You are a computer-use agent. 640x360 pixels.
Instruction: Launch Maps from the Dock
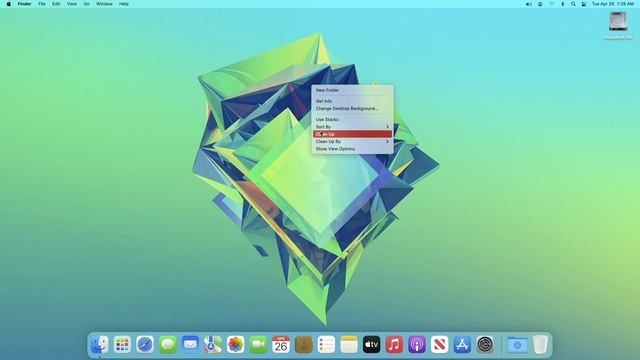213,344
